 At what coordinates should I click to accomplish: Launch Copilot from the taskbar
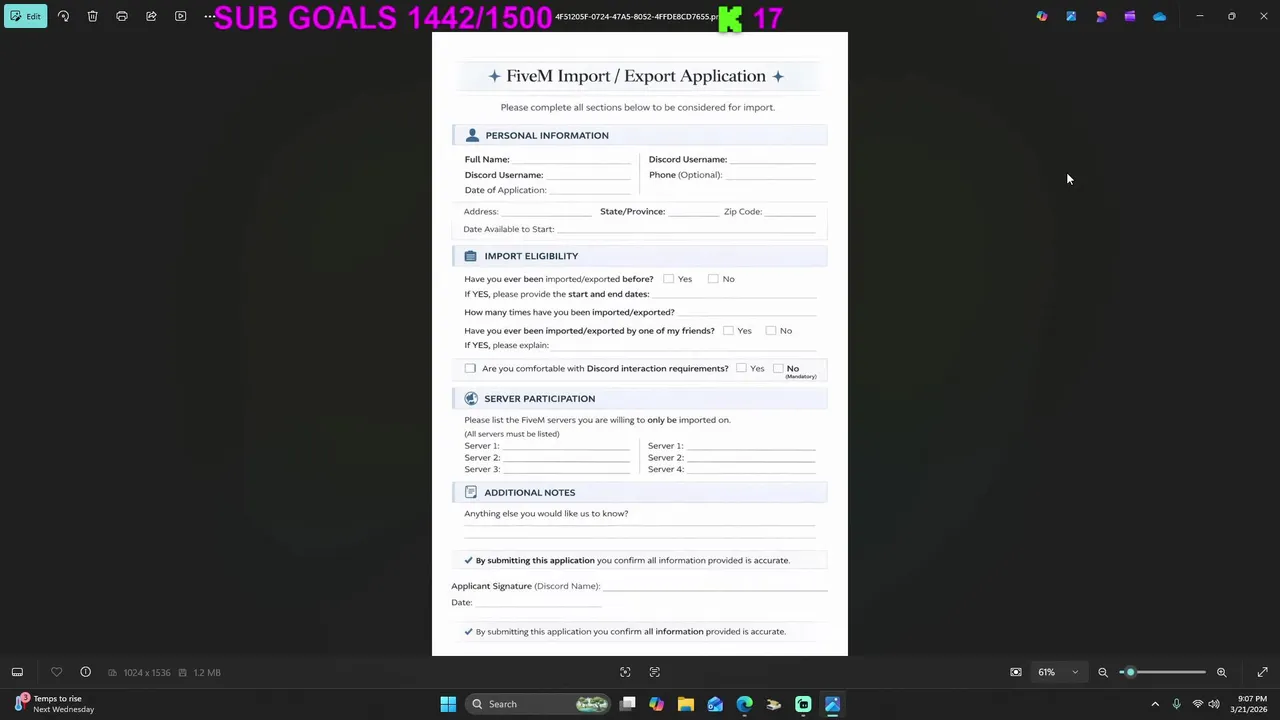click(x=656, y=704)
